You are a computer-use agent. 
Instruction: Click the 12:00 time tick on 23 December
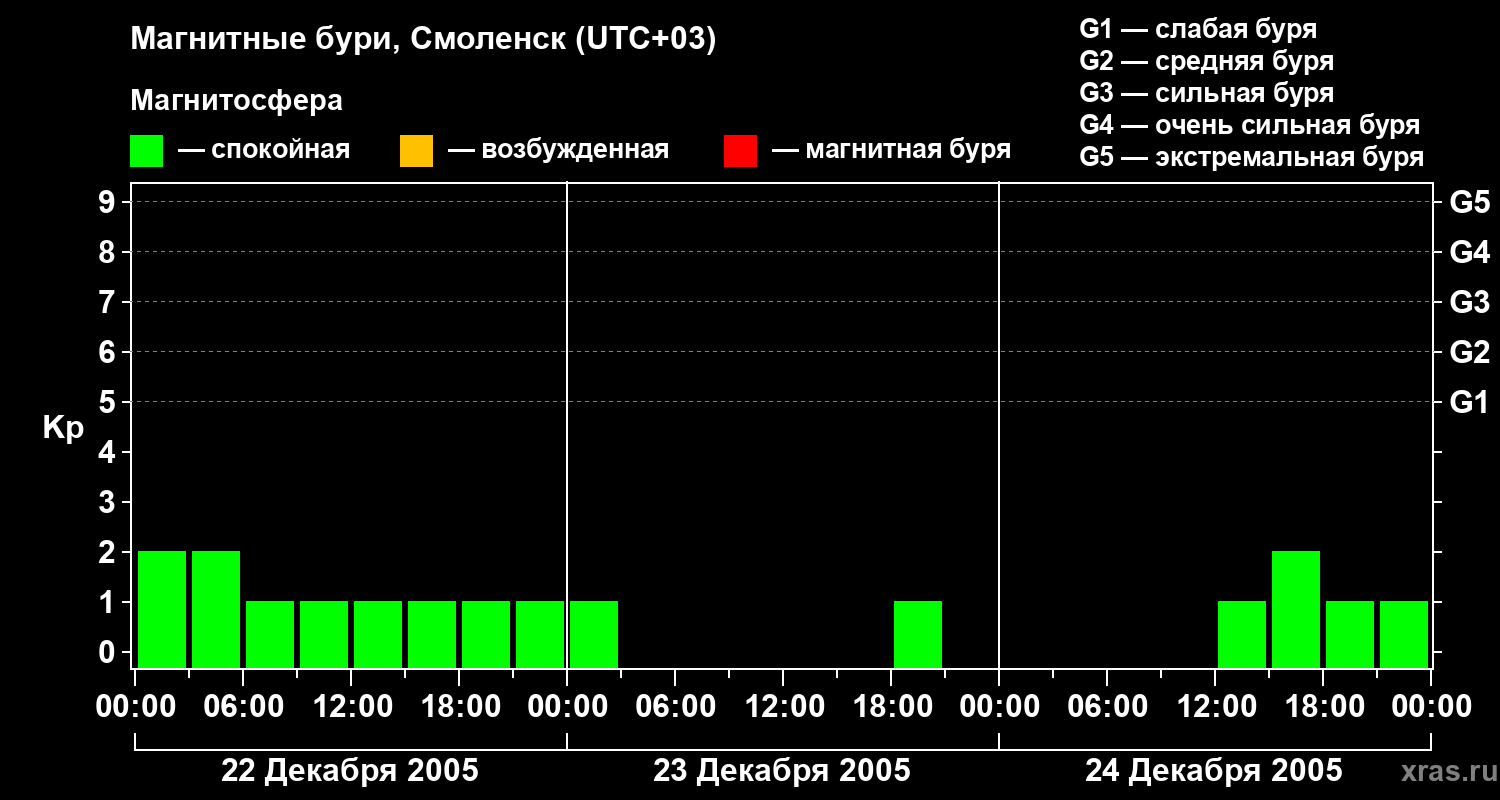pyautogui.click(x=782, y=707)
